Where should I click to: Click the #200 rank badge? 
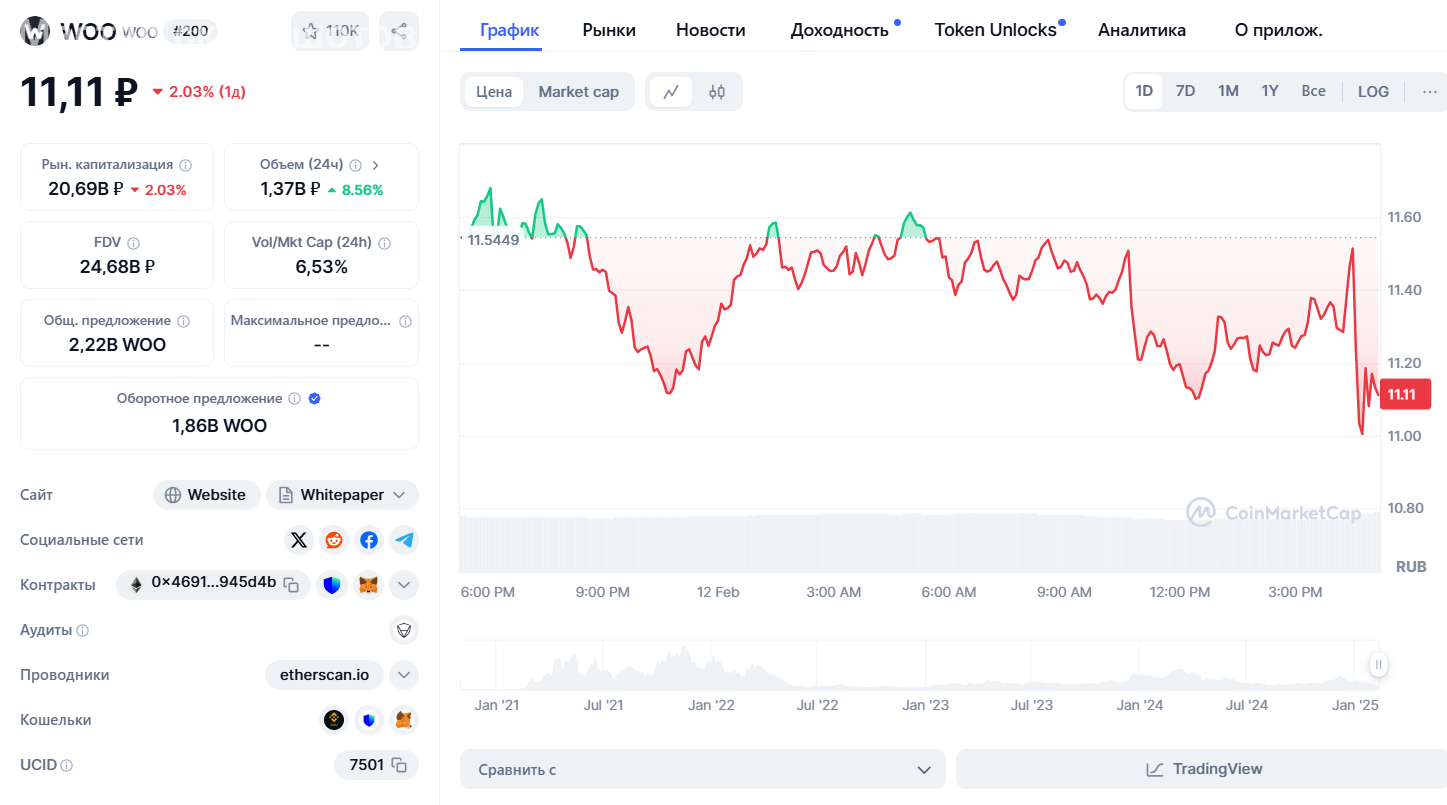[191, 31]
